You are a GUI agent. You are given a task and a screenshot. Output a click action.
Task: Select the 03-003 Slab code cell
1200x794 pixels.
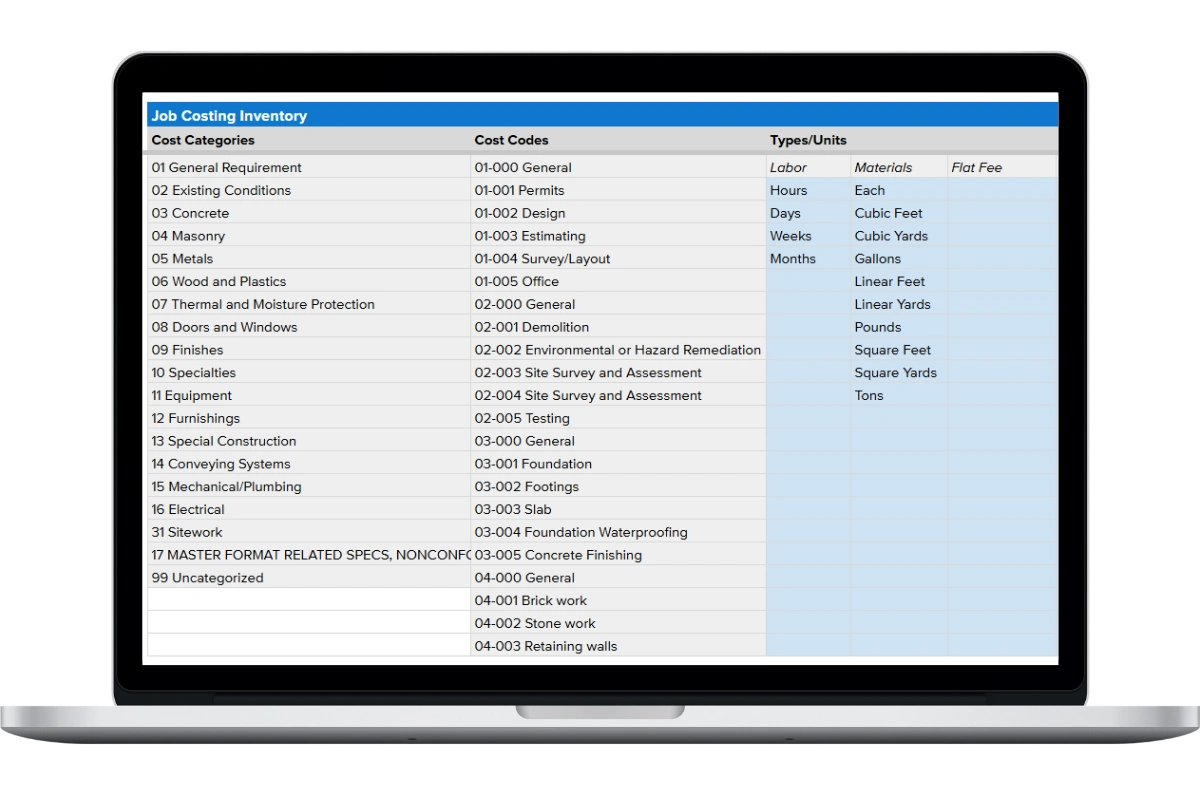pos(618,509)
